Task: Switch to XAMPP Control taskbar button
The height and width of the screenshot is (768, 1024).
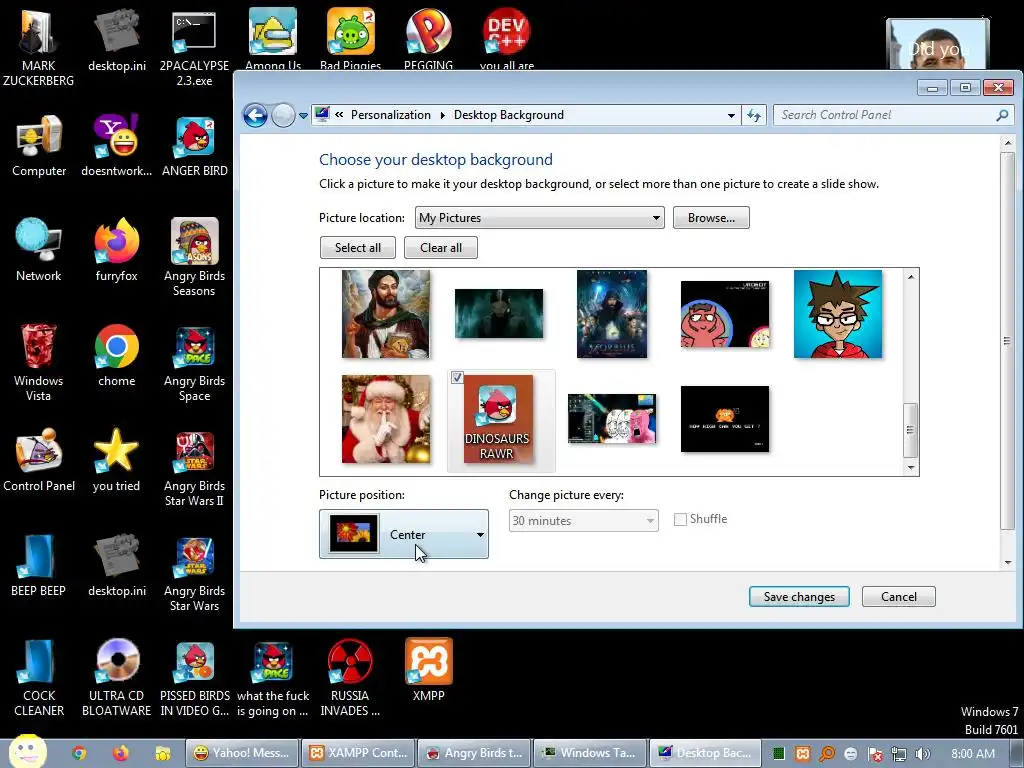Action: [359, 753]
